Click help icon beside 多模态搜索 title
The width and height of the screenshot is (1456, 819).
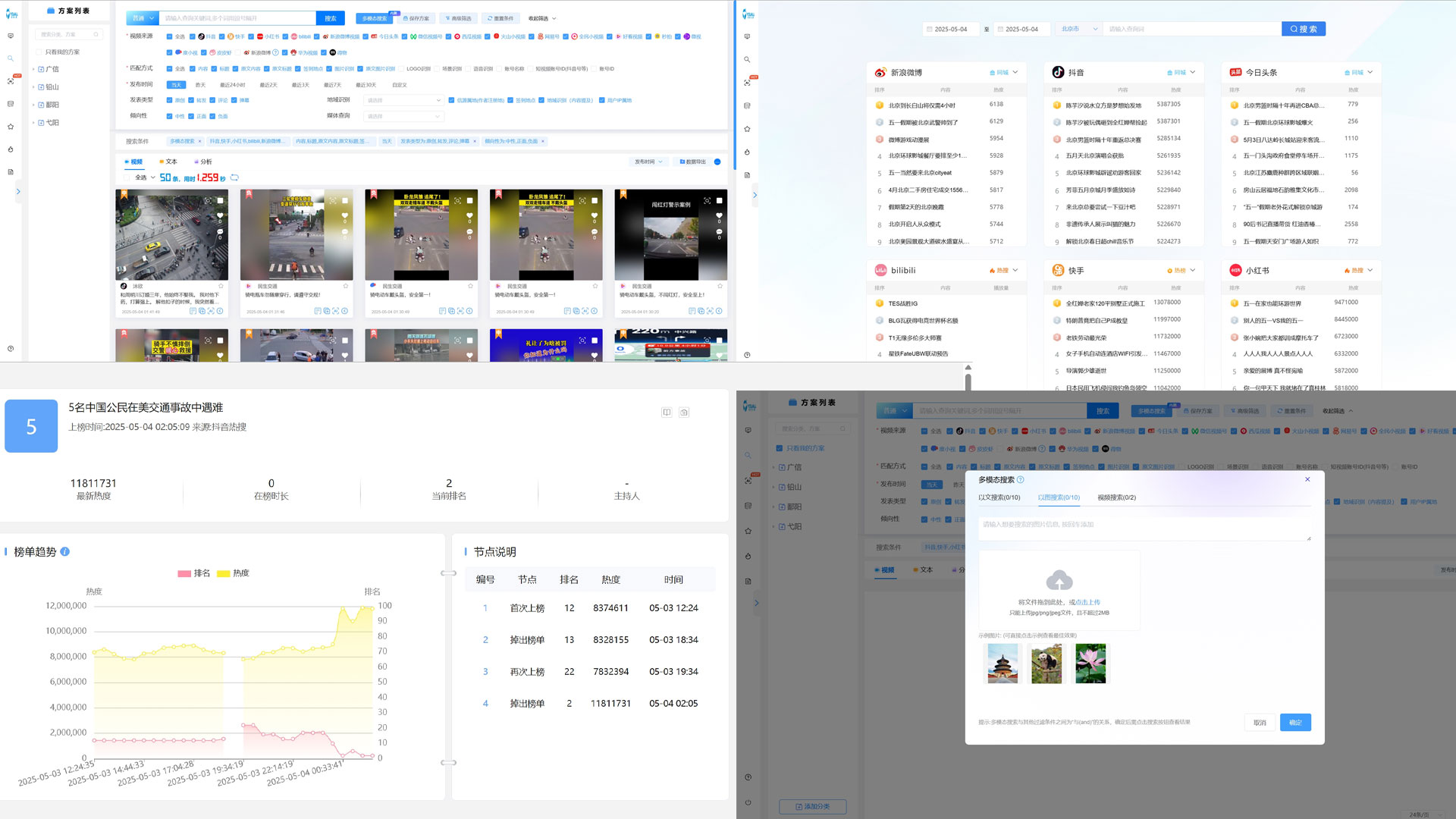pos(1021,480)
